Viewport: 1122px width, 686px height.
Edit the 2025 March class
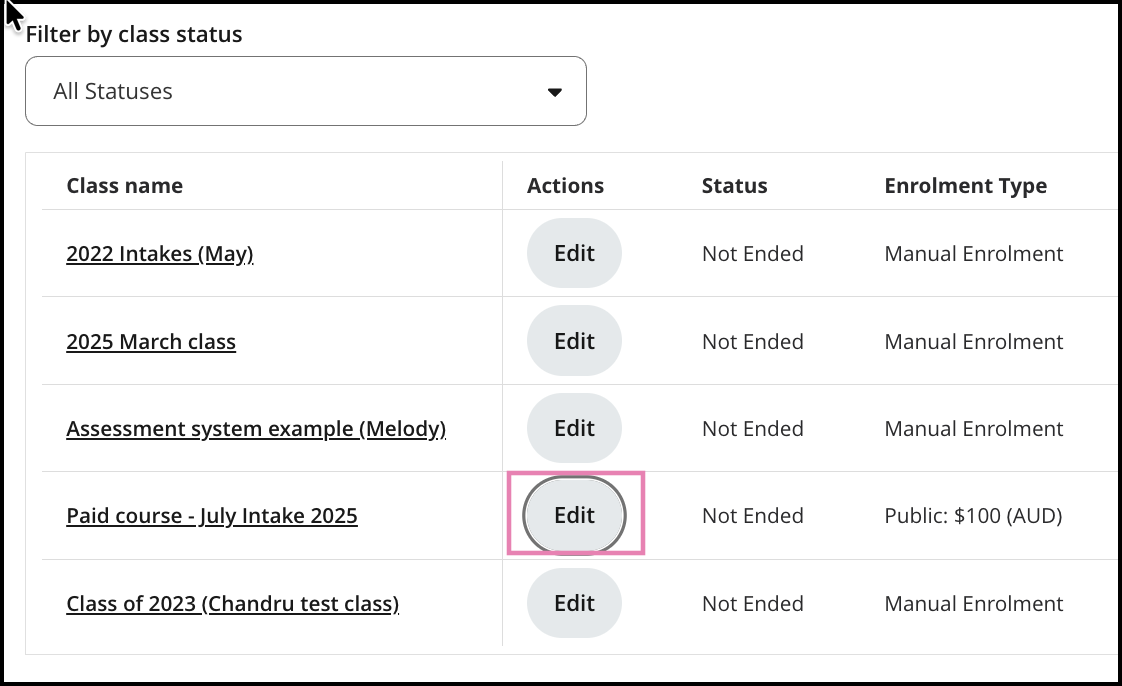(574, 342)
